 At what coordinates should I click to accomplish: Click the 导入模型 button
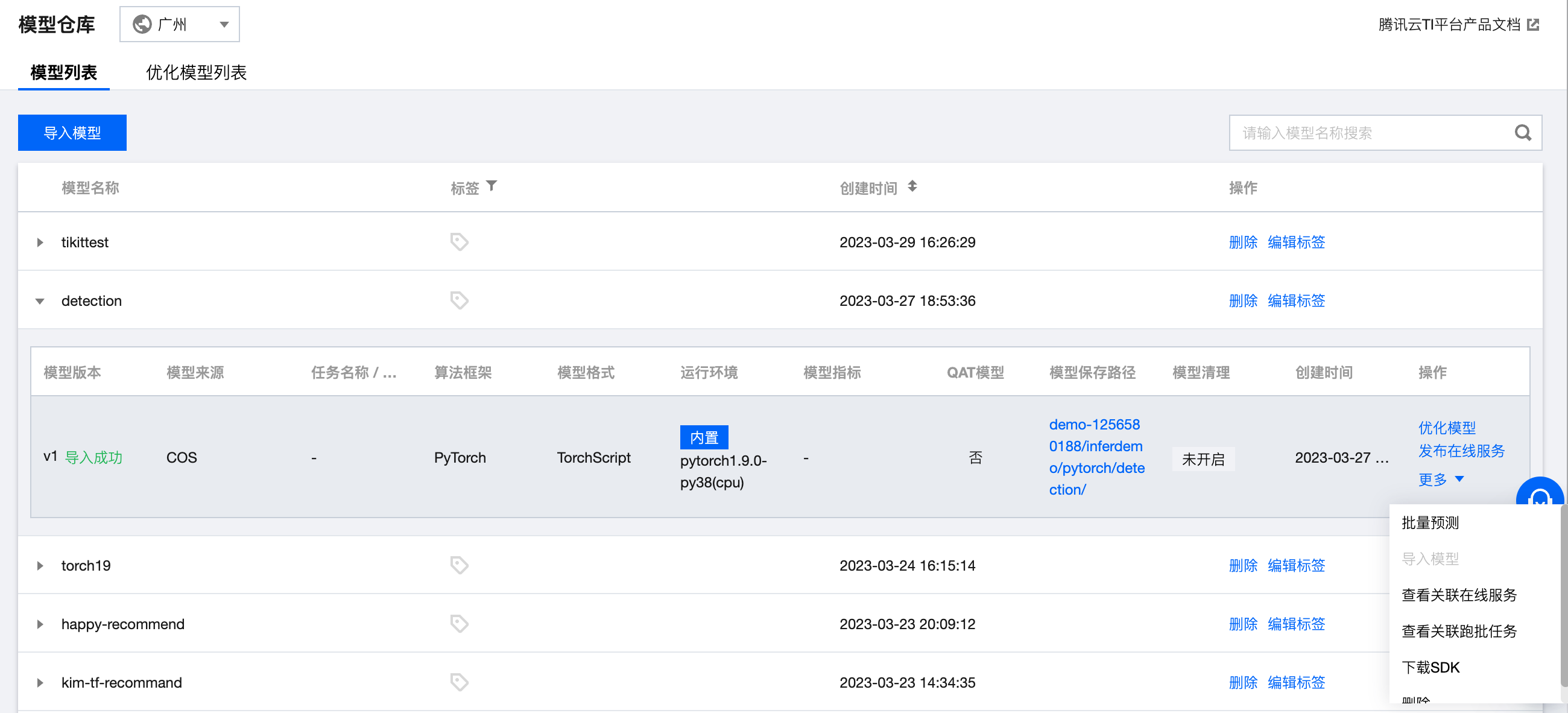click(x=72, y=133)
